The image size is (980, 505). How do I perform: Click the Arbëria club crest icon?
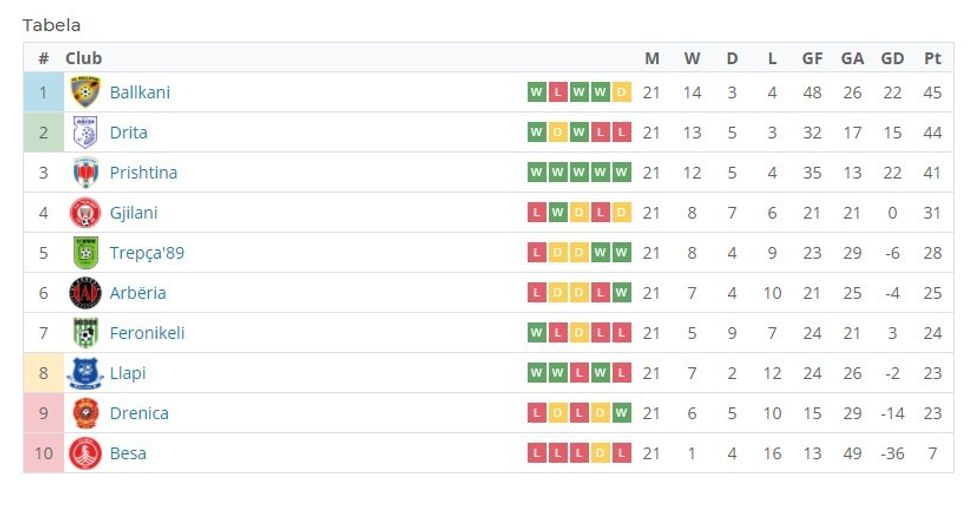[x=85, y=292]
